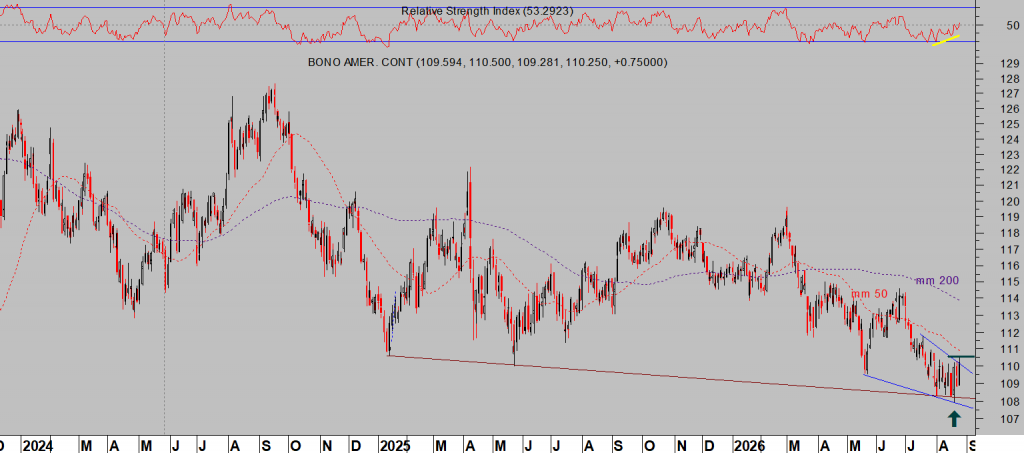Screen dimensions: 1024x453
Task: Select the yellow trendline on the RSI panel
Action: (x=946, y=40)
